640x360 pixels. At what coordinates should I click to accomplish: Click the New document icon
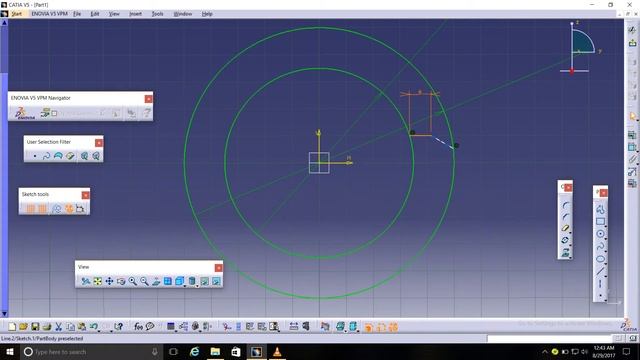[x=12, y=327]
